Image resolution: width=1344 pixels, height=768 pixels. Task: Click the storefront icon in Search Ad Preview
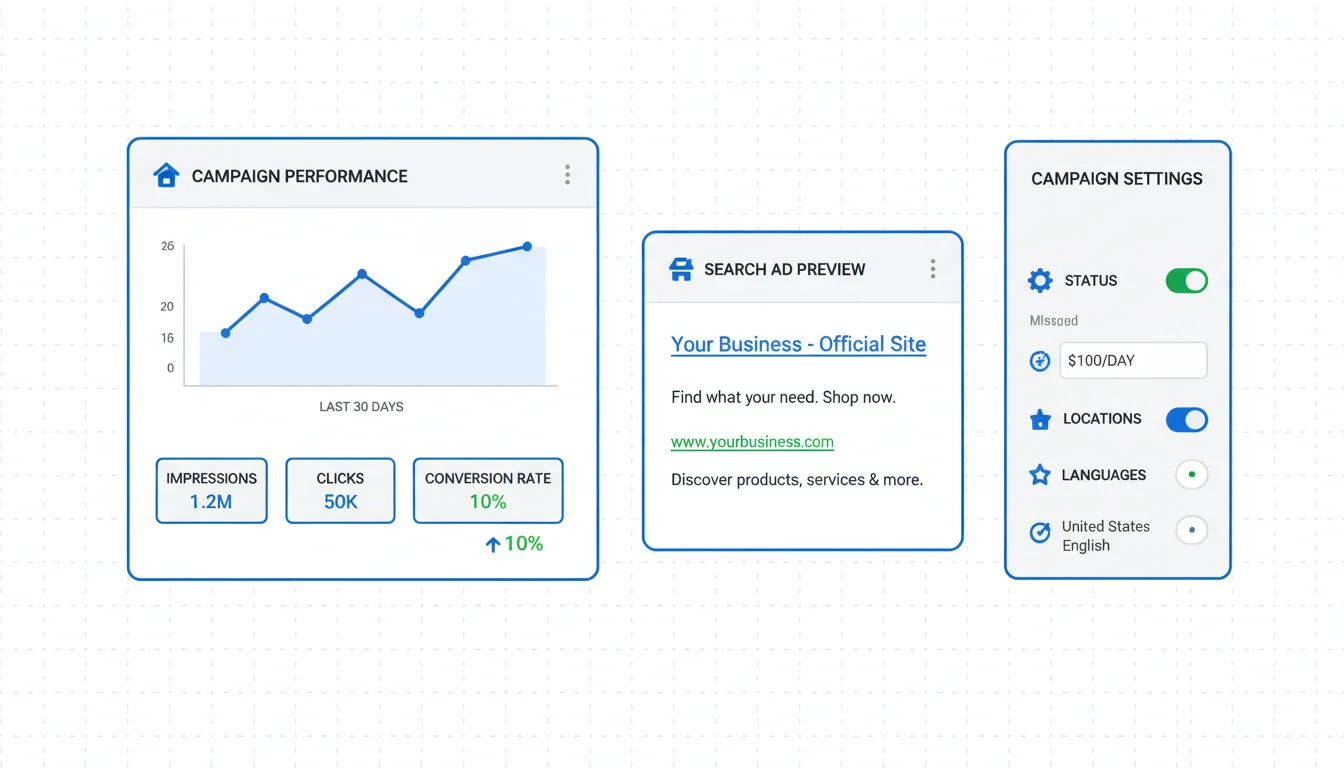(x=681, y=269)
